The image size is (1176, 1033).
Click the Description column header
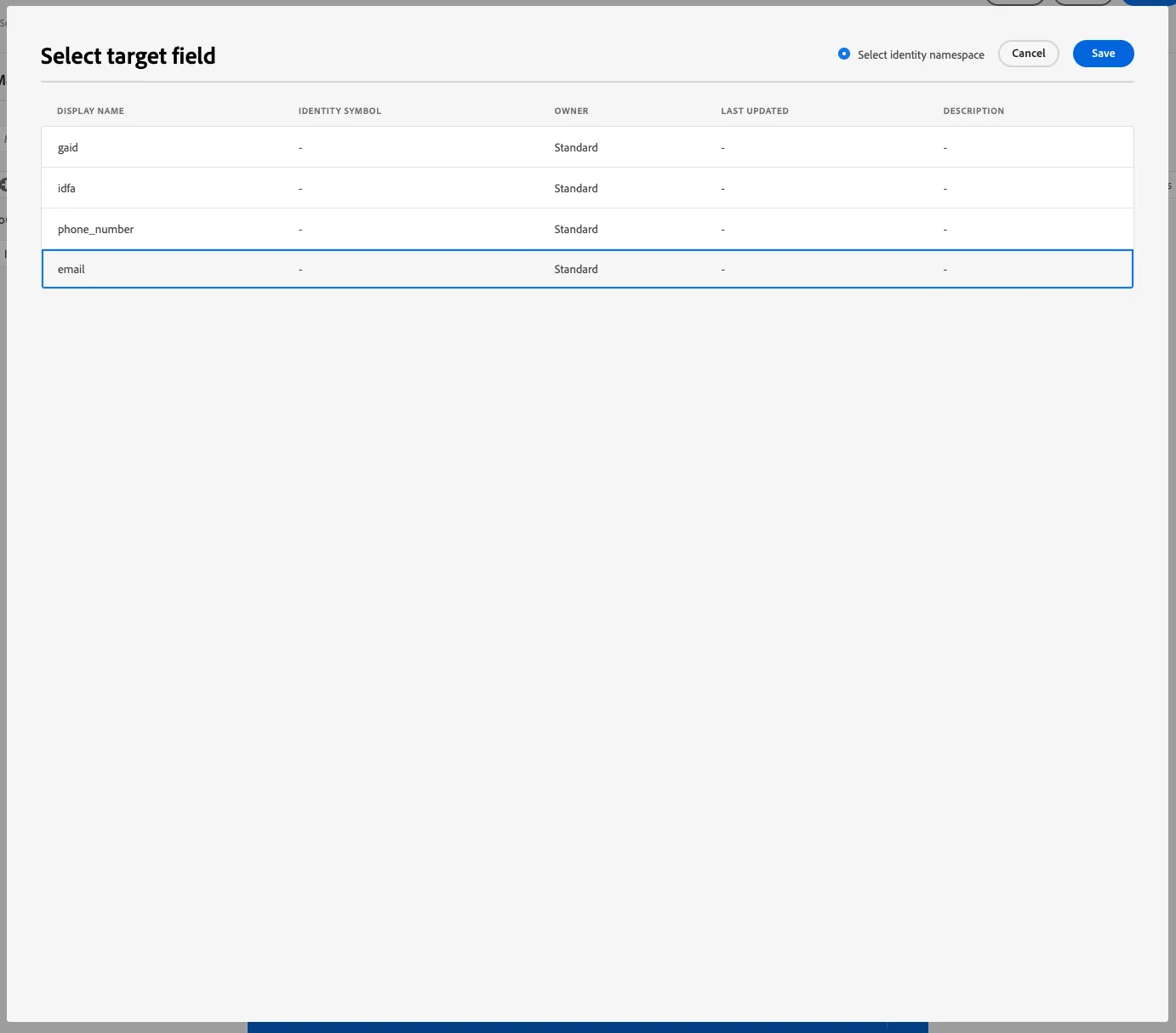click(x=973, y=111)
